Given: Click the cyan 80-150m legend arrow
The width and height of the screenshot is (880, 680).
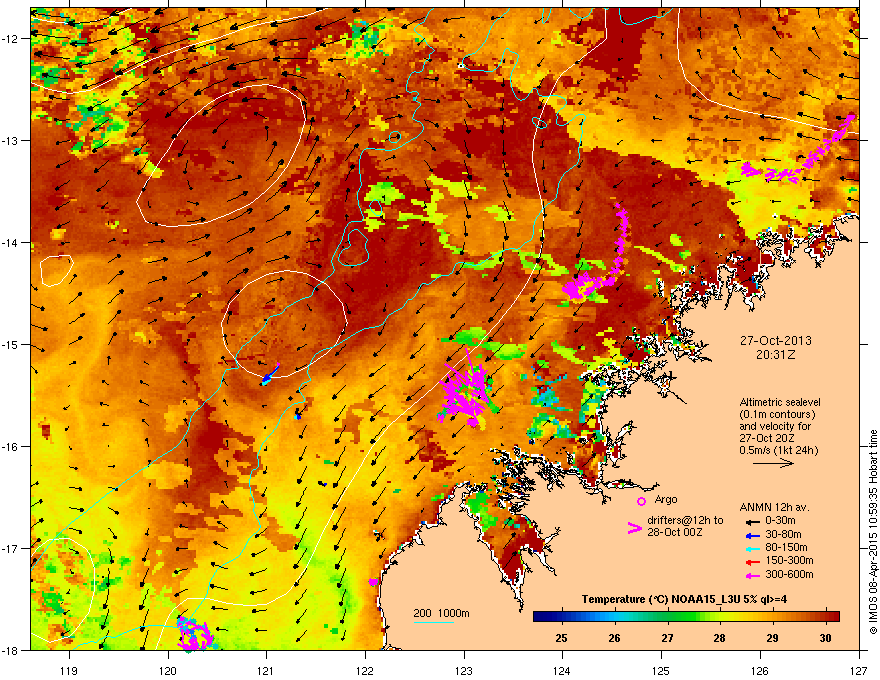Looking at the screenshot, I should 752,548.
